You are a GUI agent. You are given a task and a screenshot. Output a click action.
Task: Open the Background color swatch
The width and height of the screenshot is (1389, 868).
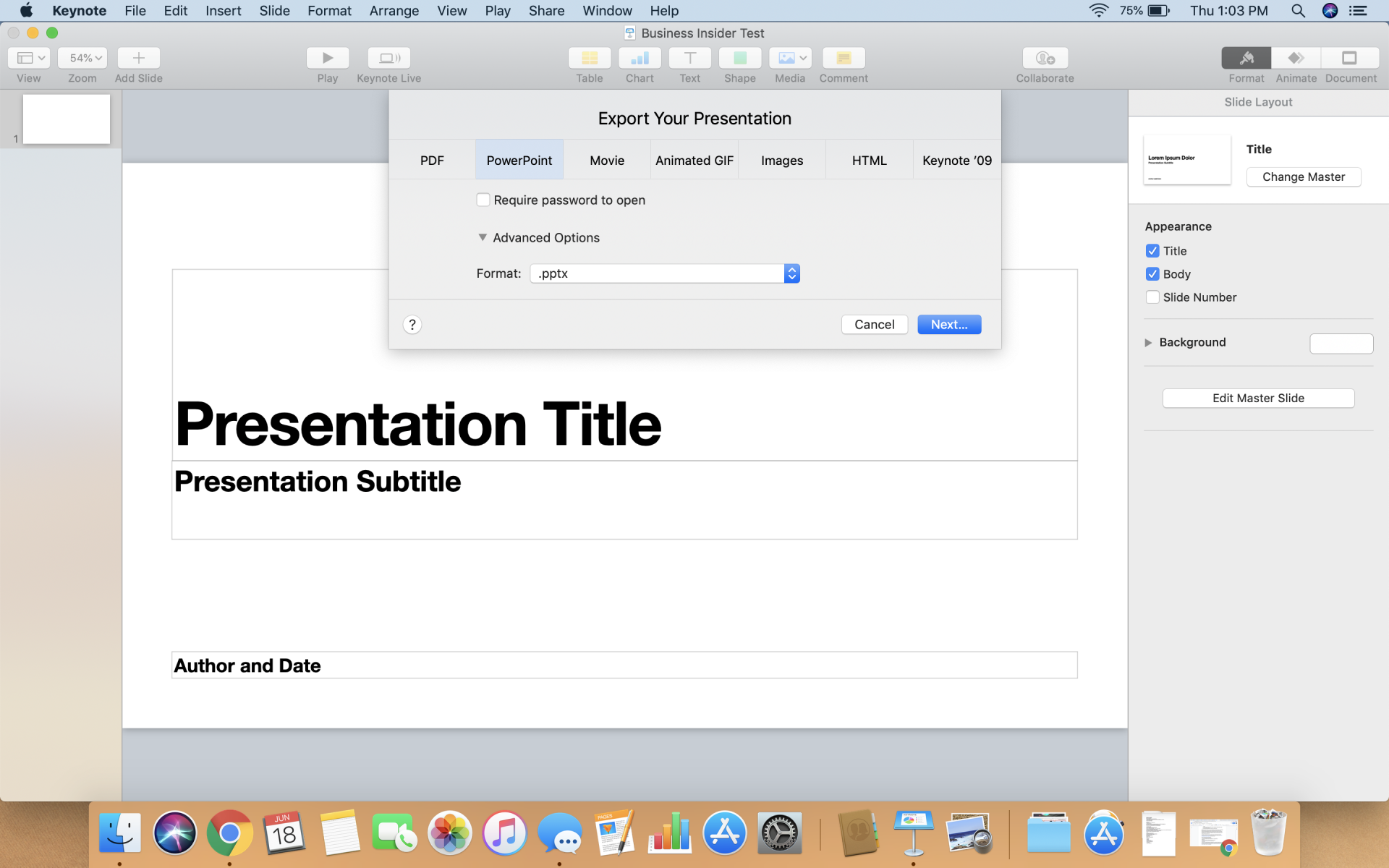(1341, 344)
